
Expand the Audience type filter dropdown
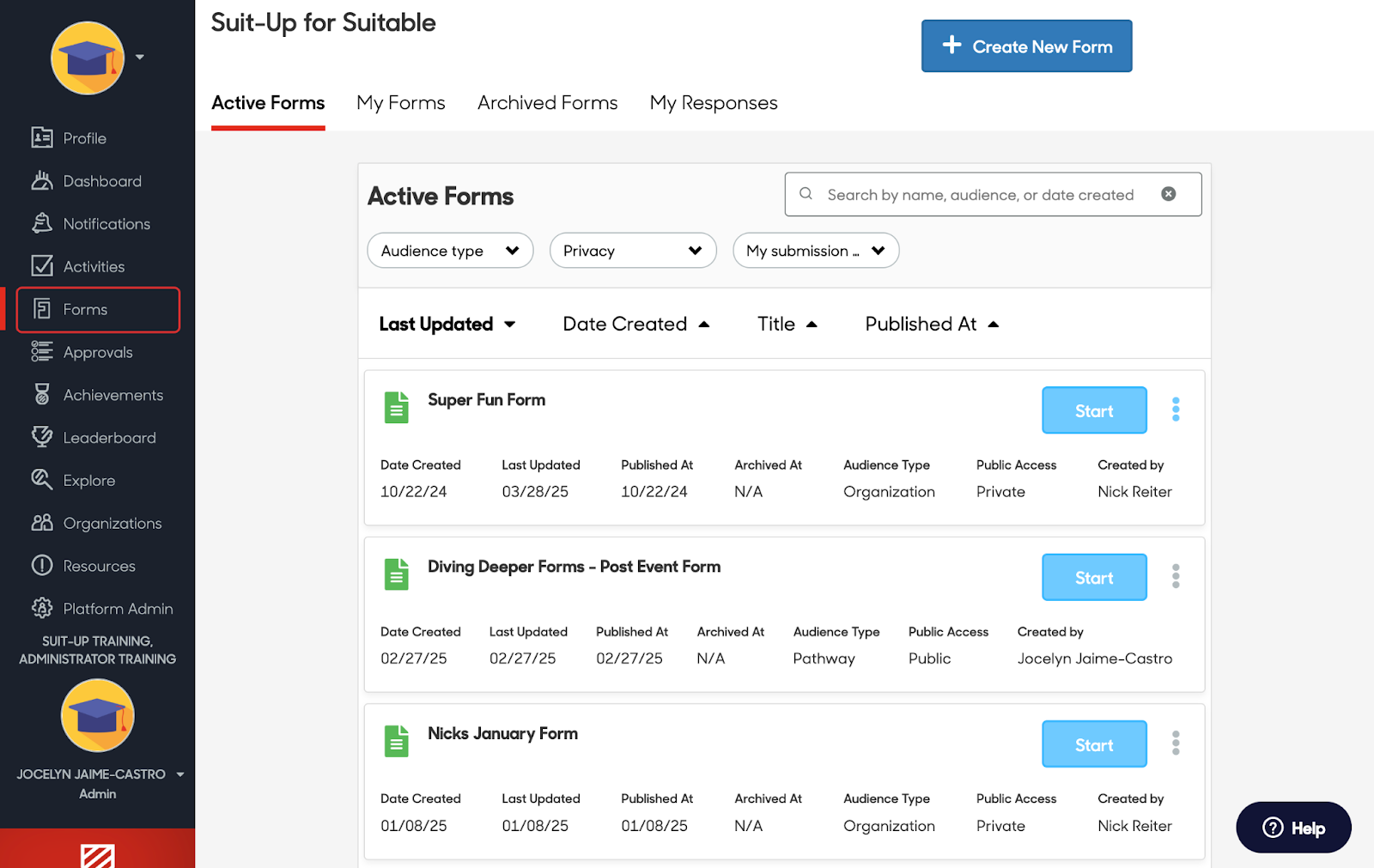[x=450, y=251]
